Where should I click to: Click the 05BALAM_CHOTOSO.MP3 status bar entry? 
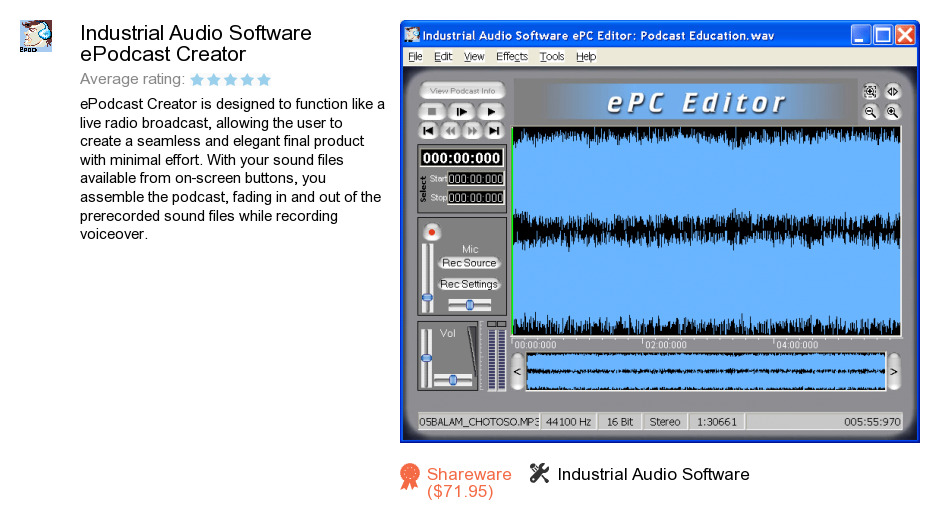[x=479, y=421]
